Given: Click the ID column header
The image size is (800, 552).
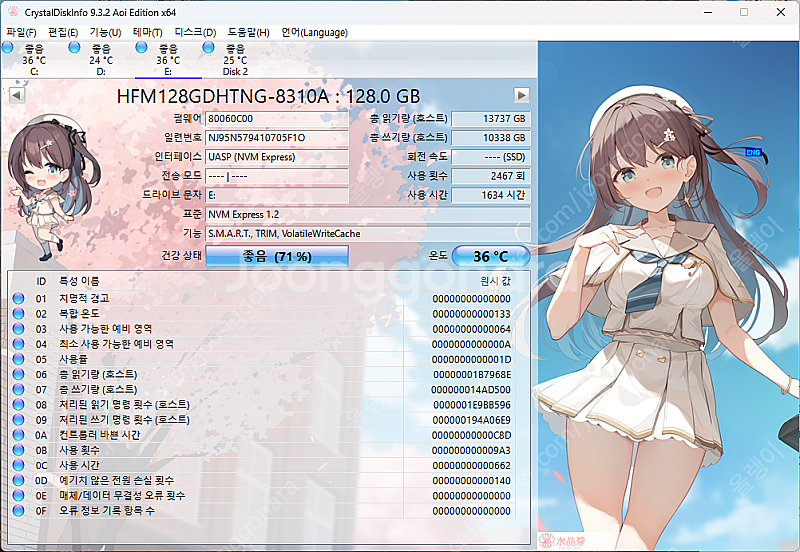Looking at the screenshot, I should 41,281.
